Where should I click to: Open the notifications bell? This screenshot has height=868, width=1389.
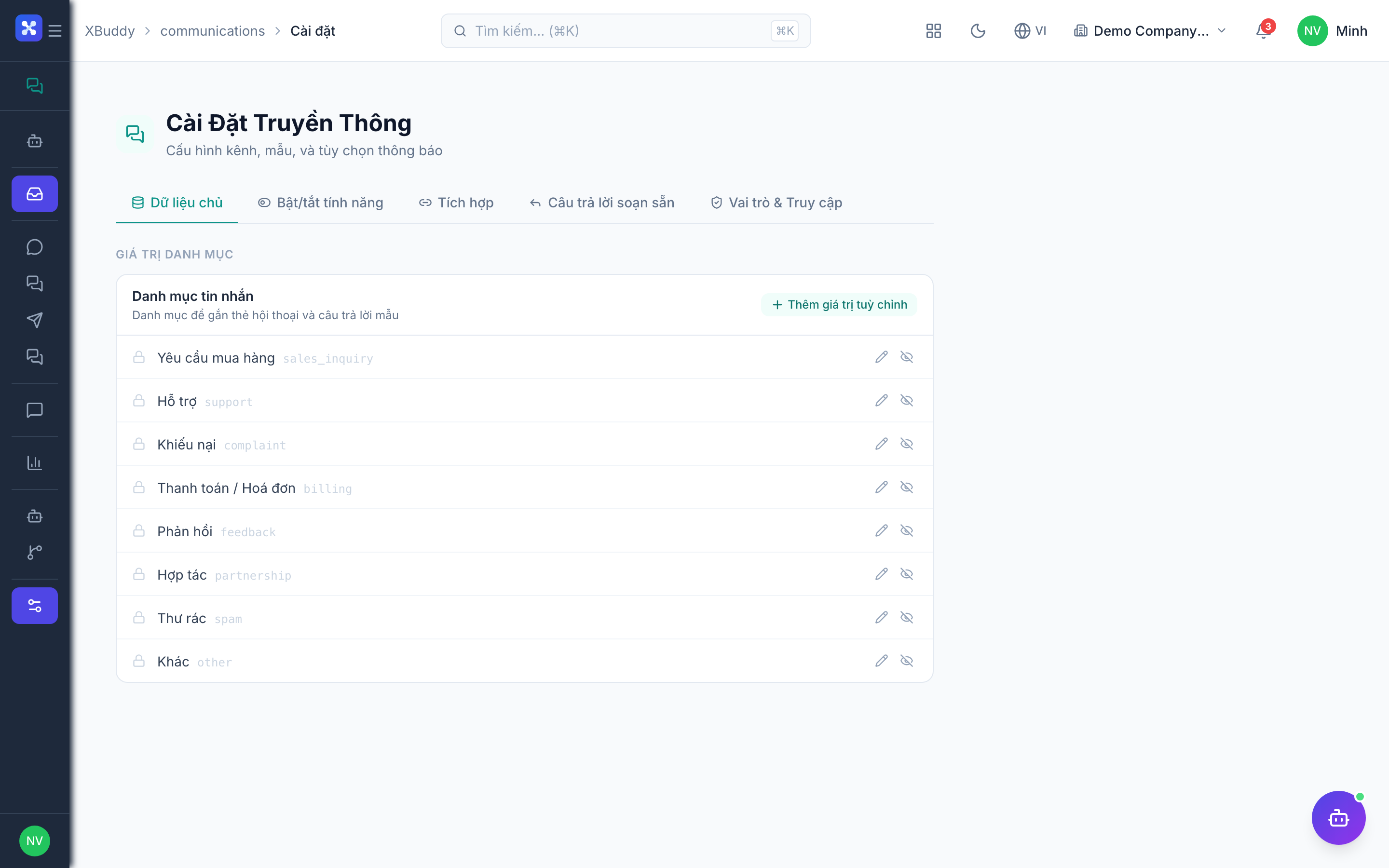click(1263, 30)
